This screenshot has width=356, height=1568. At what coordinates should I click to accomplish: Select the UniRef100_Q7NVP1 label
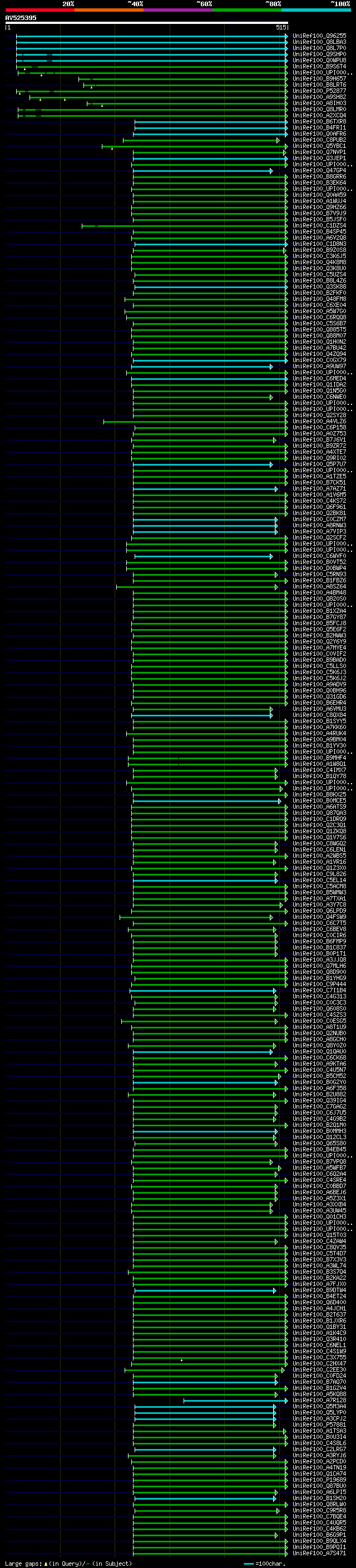point(319,152)
